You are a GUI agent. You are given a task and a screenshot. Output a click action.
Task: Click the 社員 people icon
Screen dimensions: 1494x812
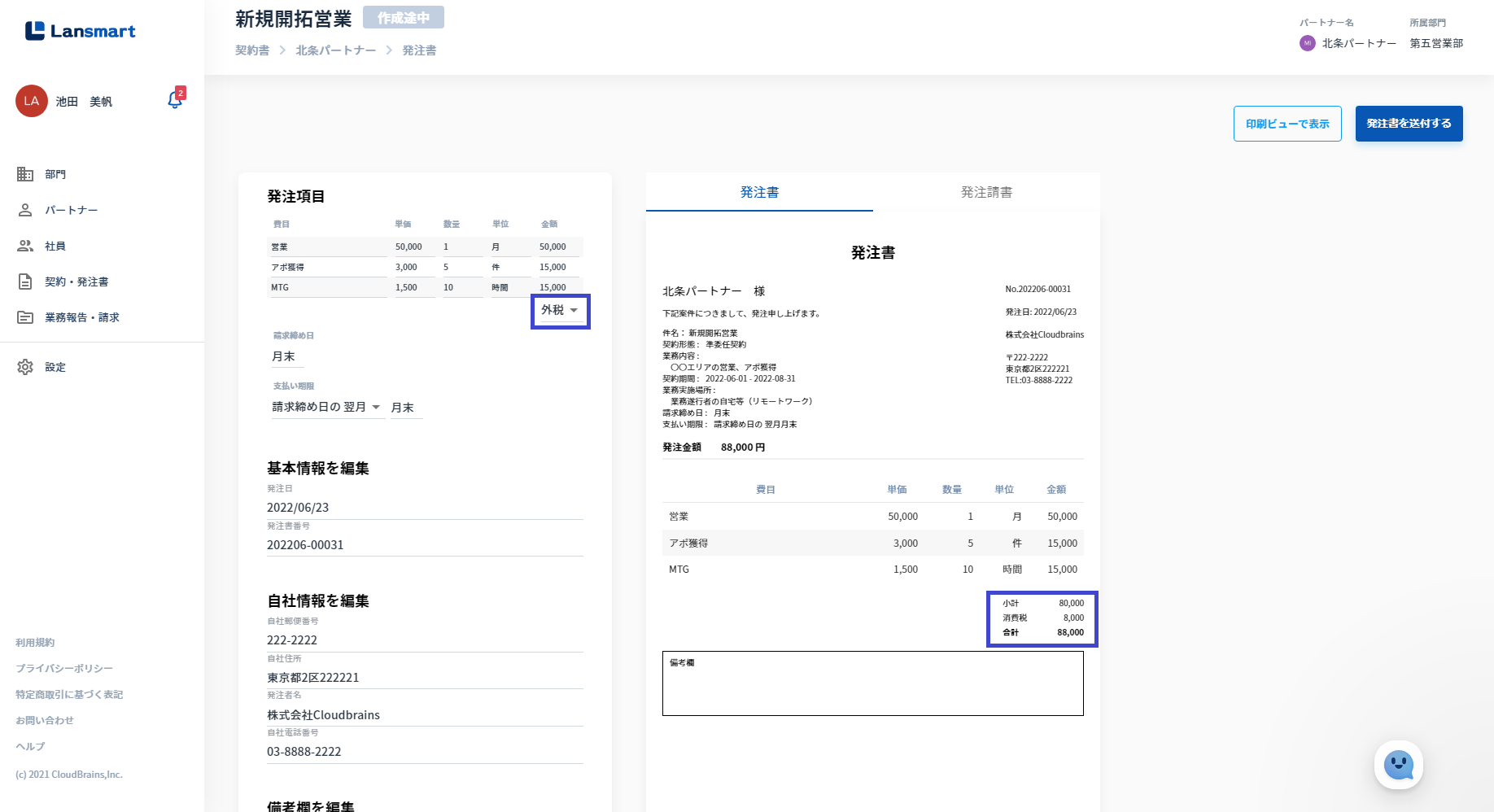tap(25, 246)
